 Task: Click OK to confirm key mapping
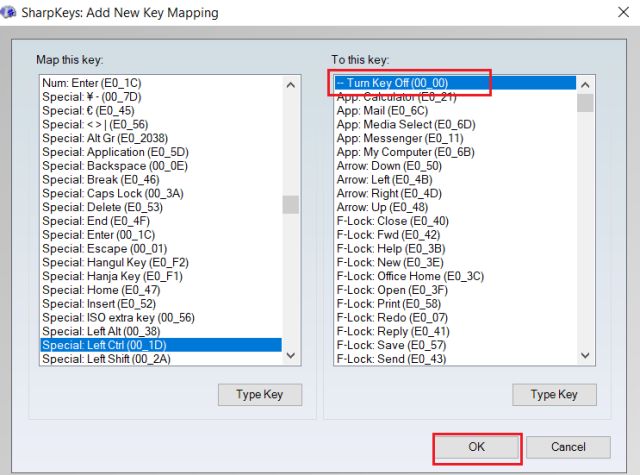[476, 447]
